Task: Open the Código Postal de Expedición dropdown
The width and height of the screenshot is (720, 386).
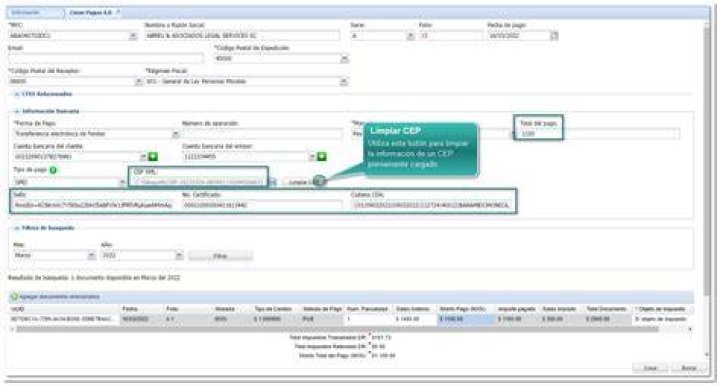Action: pyautogui.click(x=344, y=59)
